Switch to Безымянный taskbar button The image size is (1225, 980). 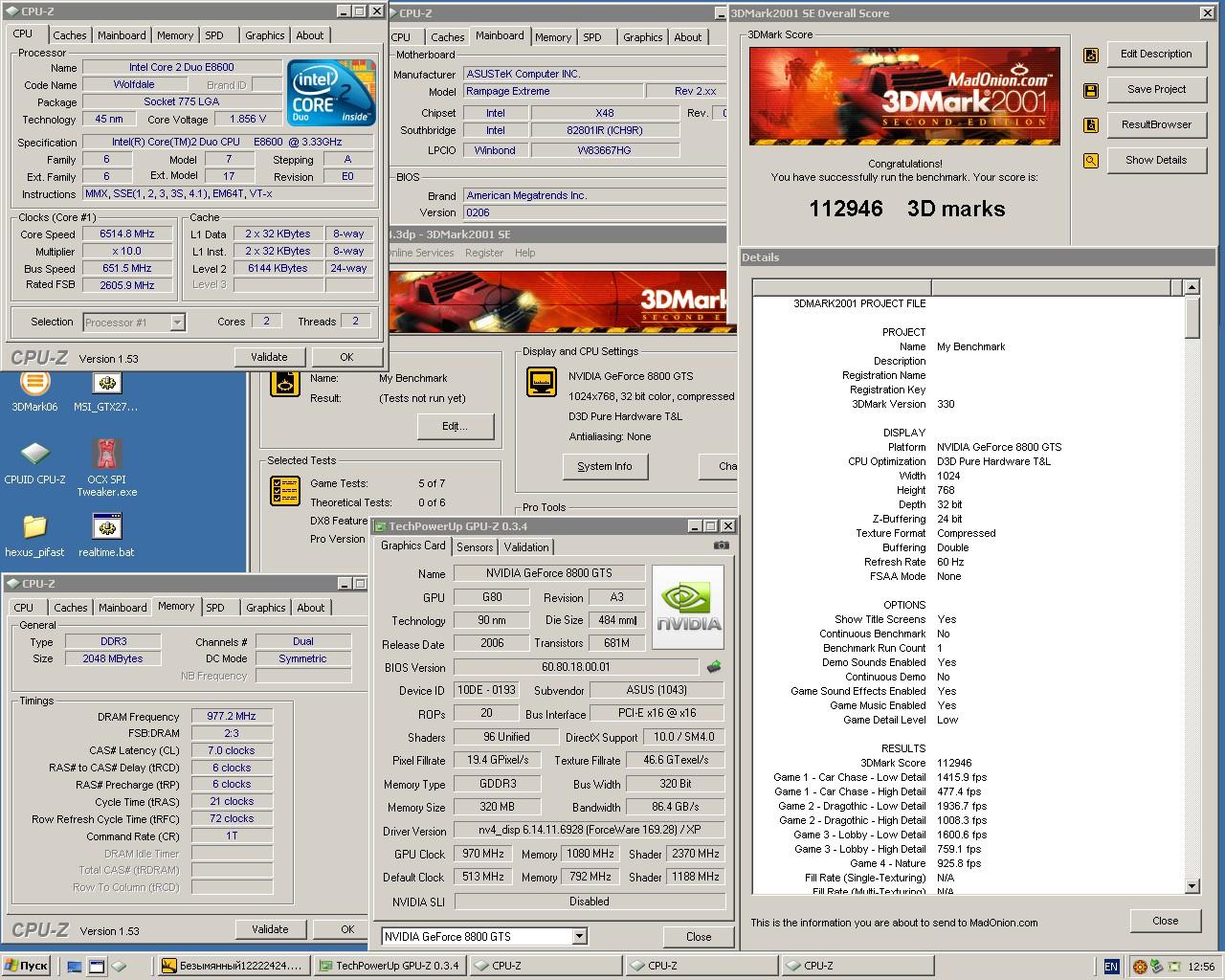point(233,967)
